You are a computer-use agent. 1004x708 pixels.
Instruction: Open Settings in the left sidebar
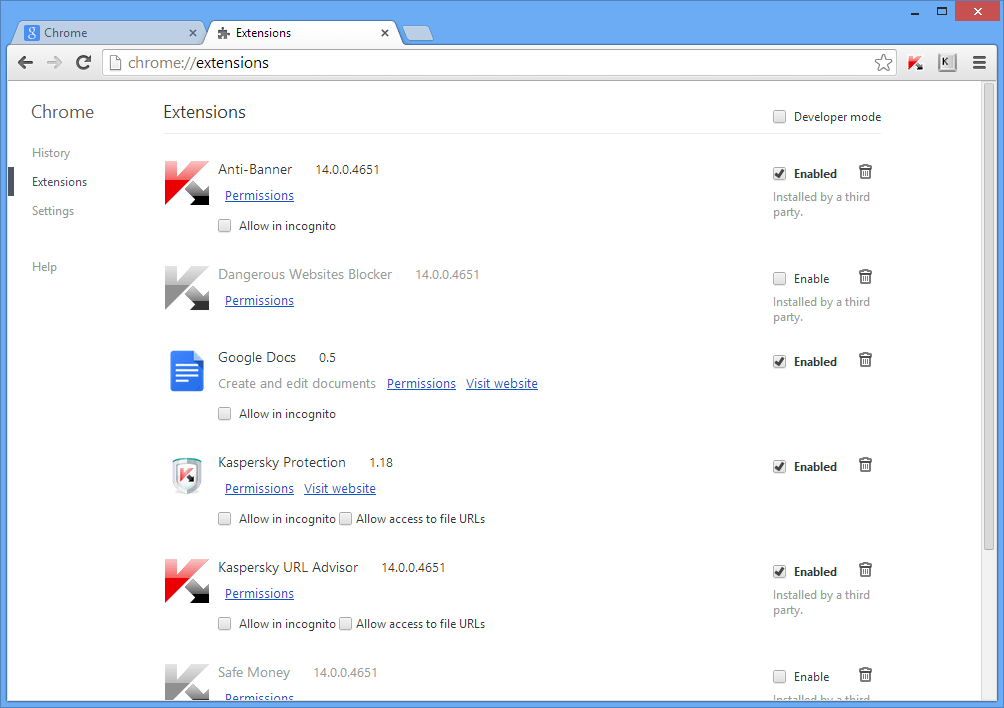(53, 211)
